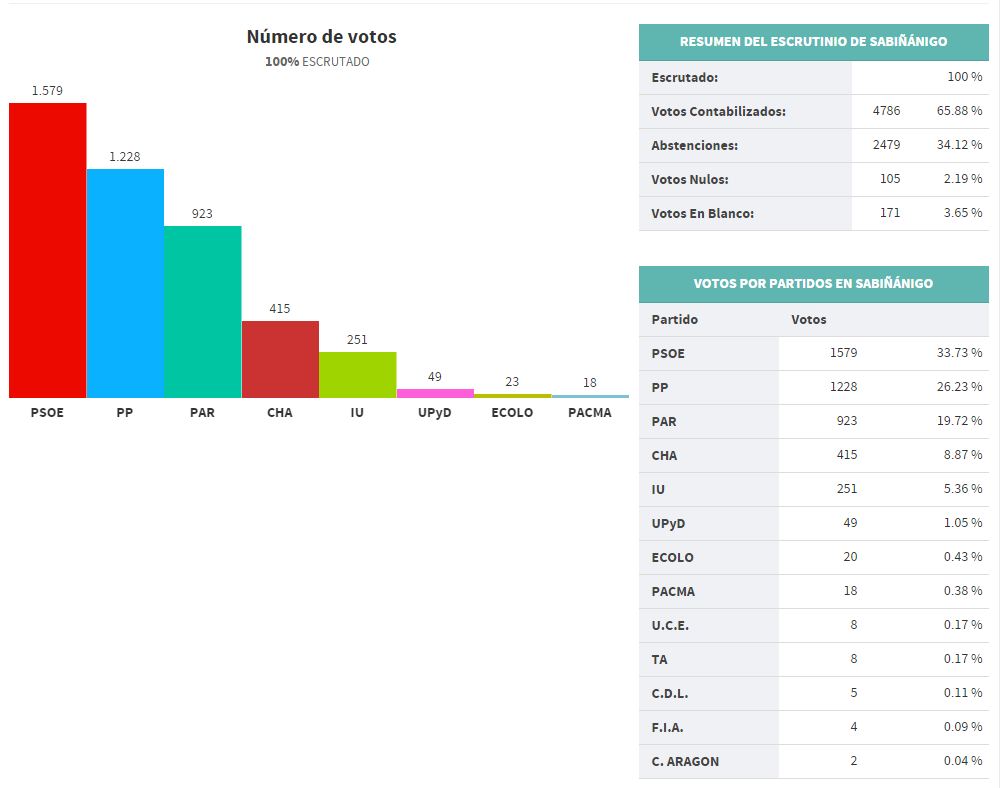Select the PSOE row in party table
1003x788 pixels.
tap(813, 353)
